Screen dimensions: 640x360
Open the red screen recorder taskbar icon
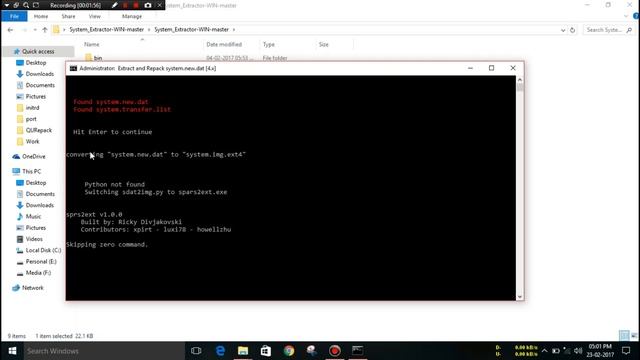click(x=335, y=351)
